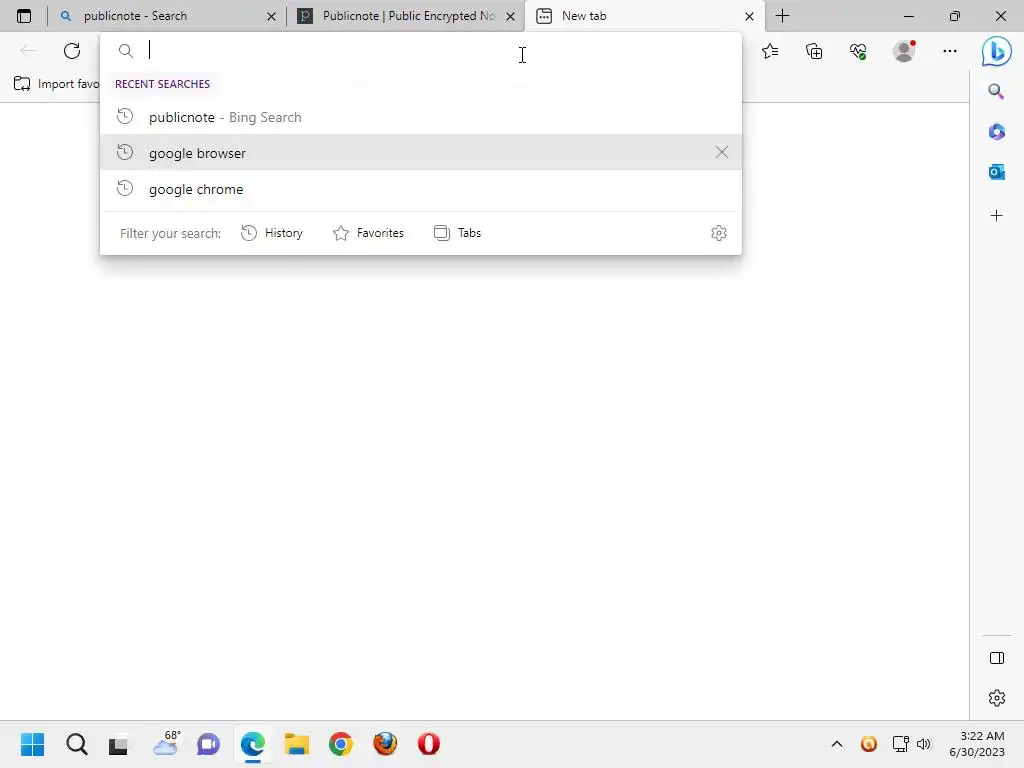Open the Windows Start menu
The height and width of the screenshot is (768, 1024).
click(x=32, y=744)
